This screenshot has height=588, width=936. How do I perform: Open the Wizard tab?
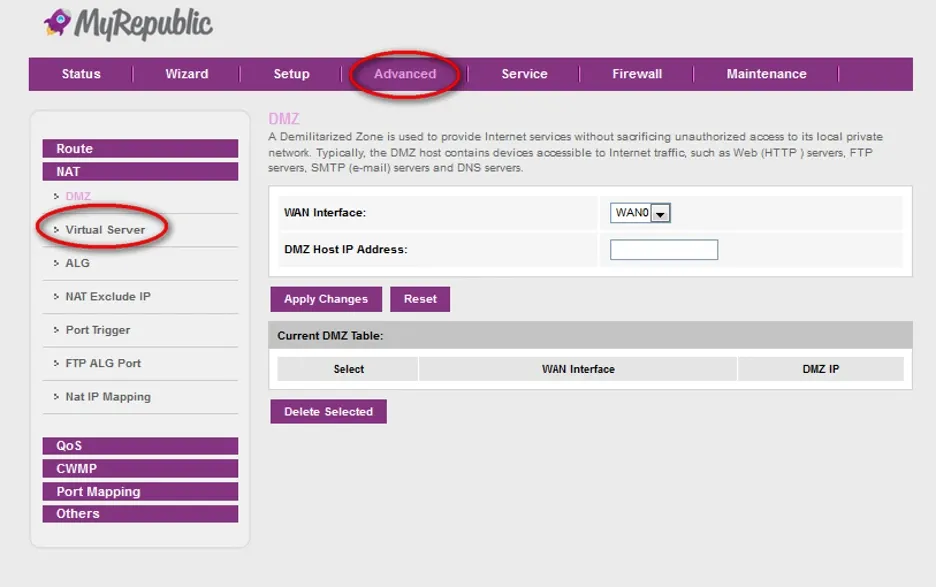point(187,74)
